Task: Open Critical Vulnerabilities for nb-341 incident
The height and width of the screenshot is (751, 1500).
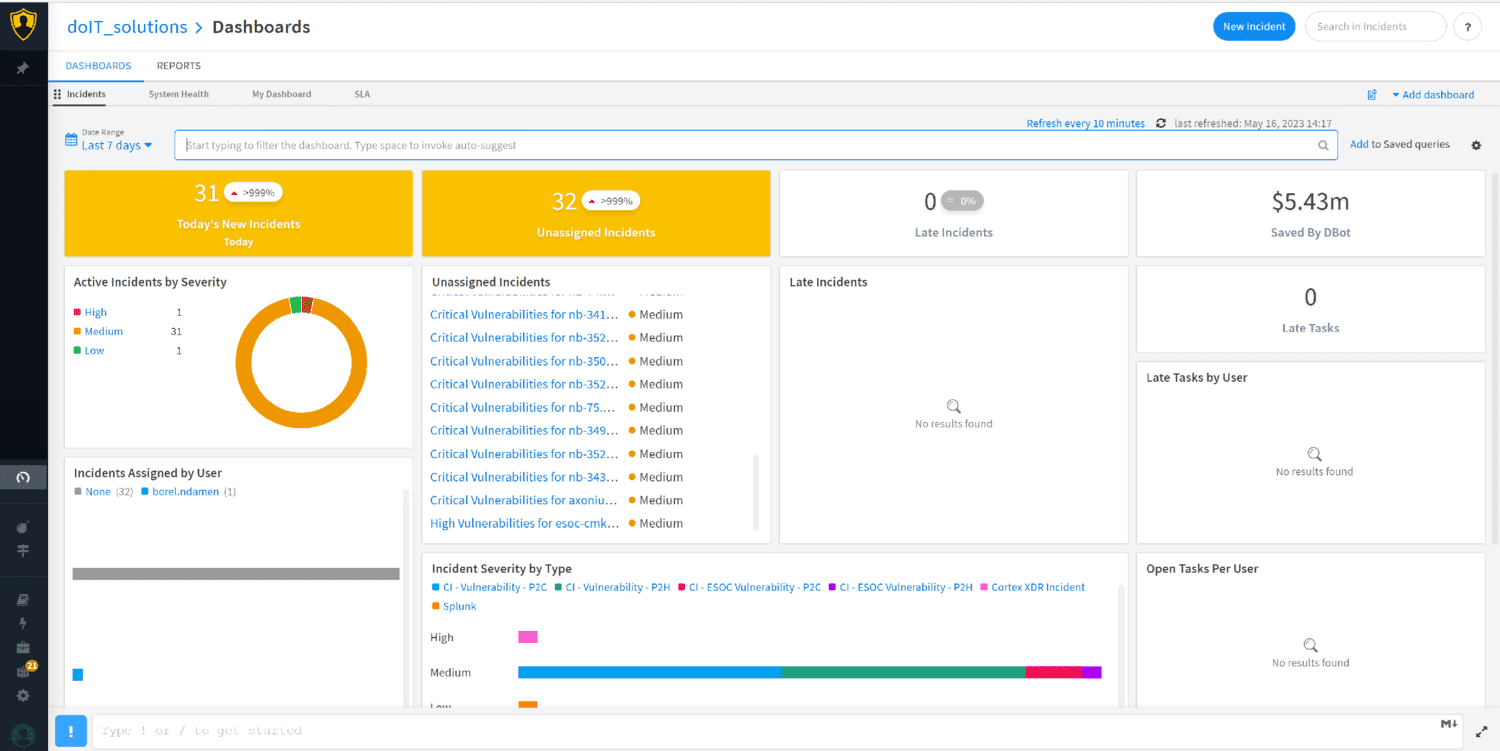Action: [x=524, y=314]
